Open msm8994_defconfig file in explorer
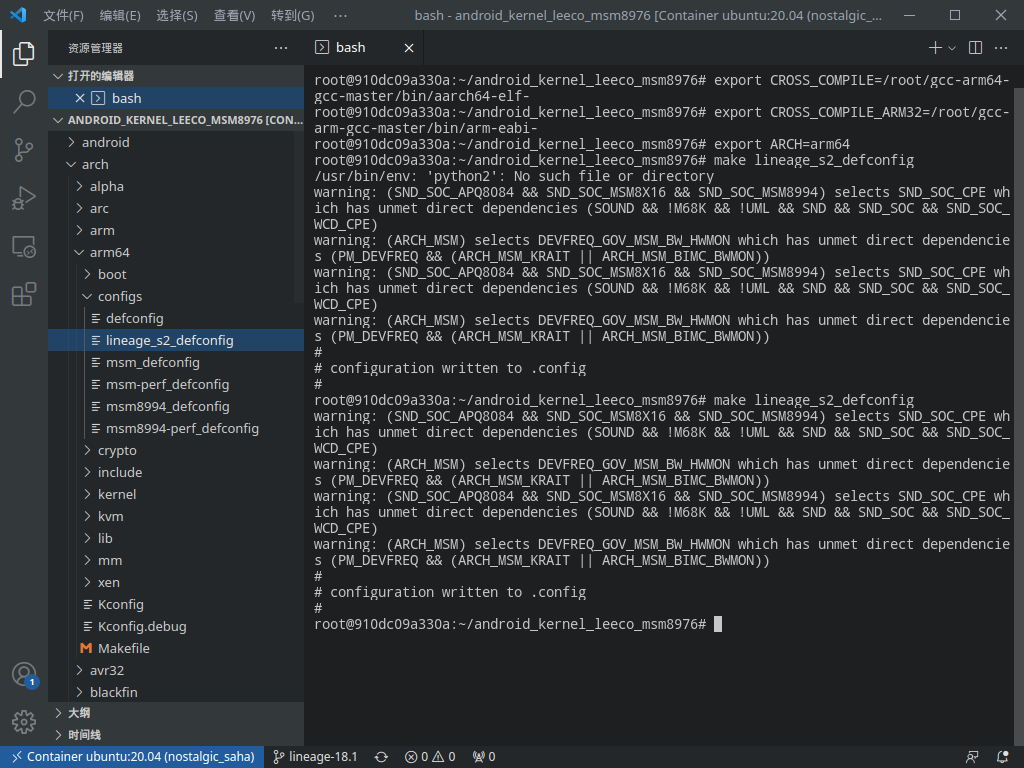This screenshot has height=768, width=1024. pos(167,406)
